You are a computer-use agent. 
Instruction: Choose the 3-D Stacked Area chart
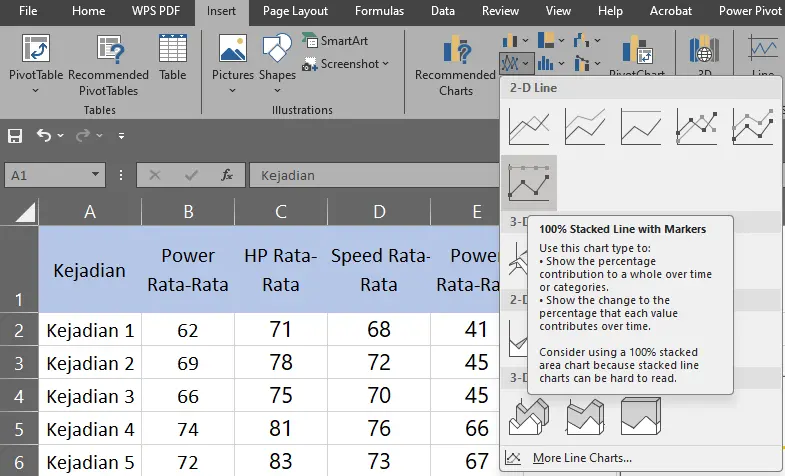[585, 416]
